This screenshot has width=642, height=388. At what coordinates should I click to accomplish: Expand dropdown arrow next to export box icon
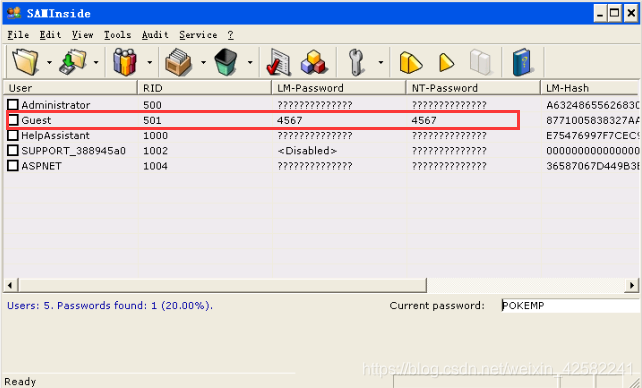point(203,63)
